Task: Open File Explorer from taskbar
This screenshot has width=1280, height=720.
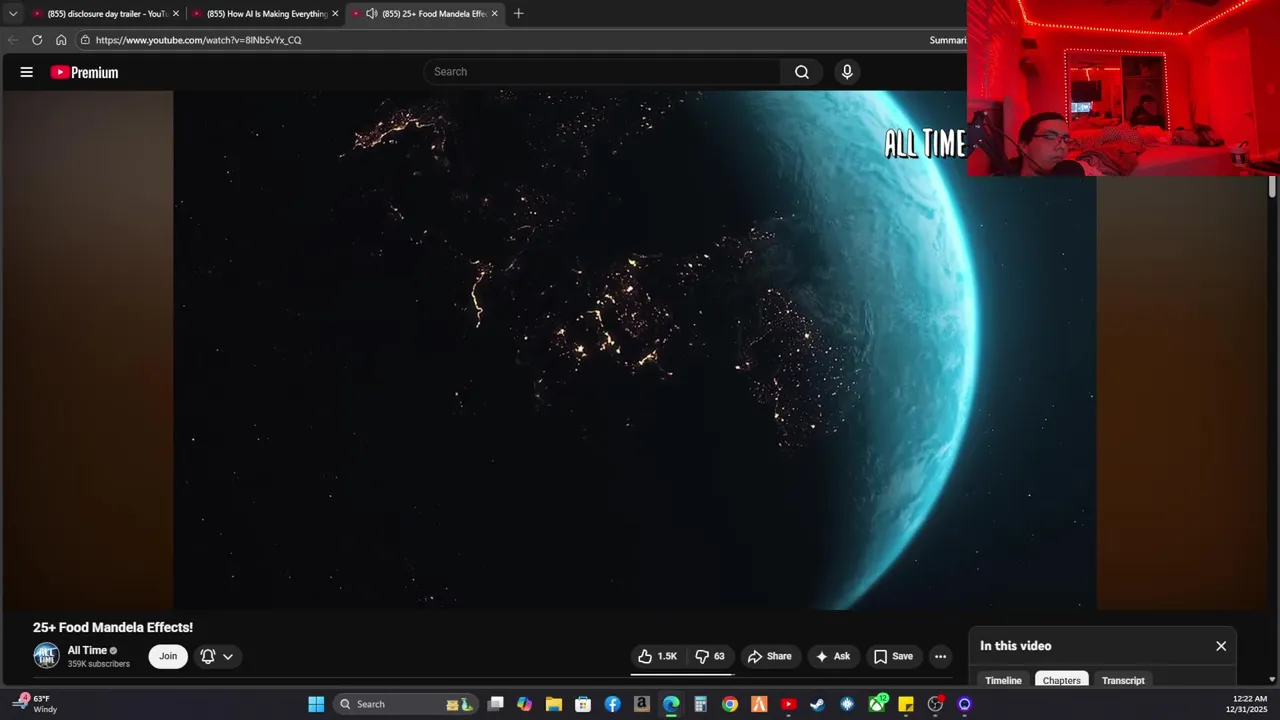Action: tap(553, 704)
